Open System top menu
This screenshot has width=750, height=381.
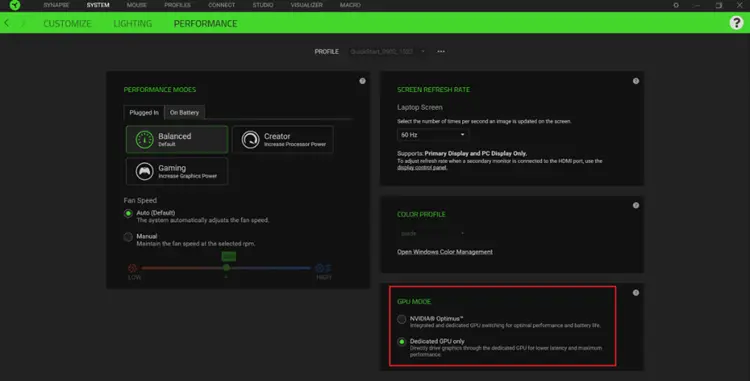tap(98, 5)
